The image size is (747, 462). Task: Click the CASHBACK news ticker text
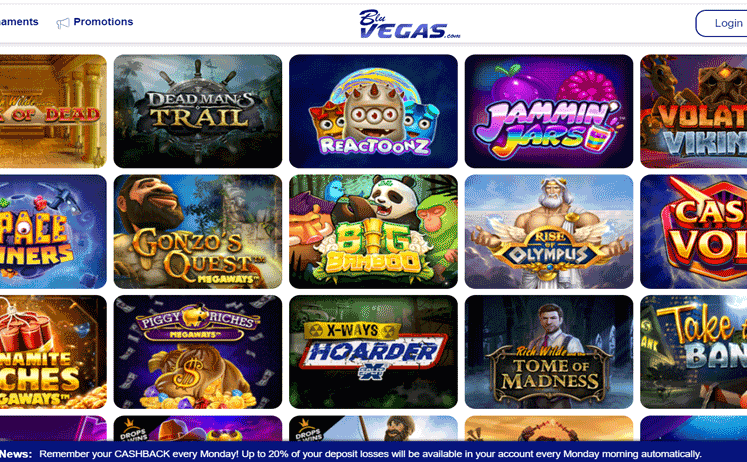(370, 454)
